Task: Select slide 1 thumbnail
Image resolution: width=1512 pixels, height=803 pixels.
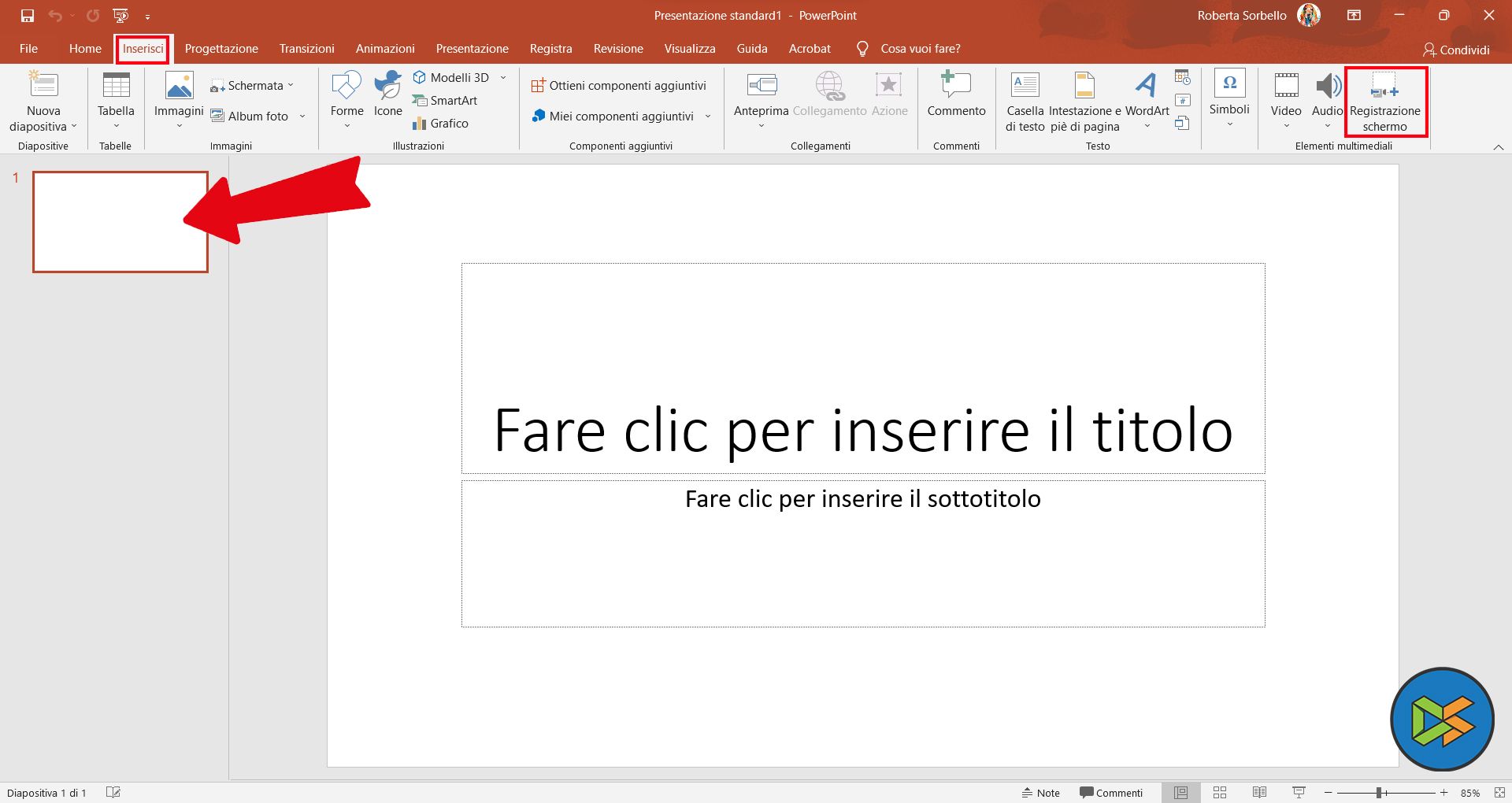Action: click(120, 222)
